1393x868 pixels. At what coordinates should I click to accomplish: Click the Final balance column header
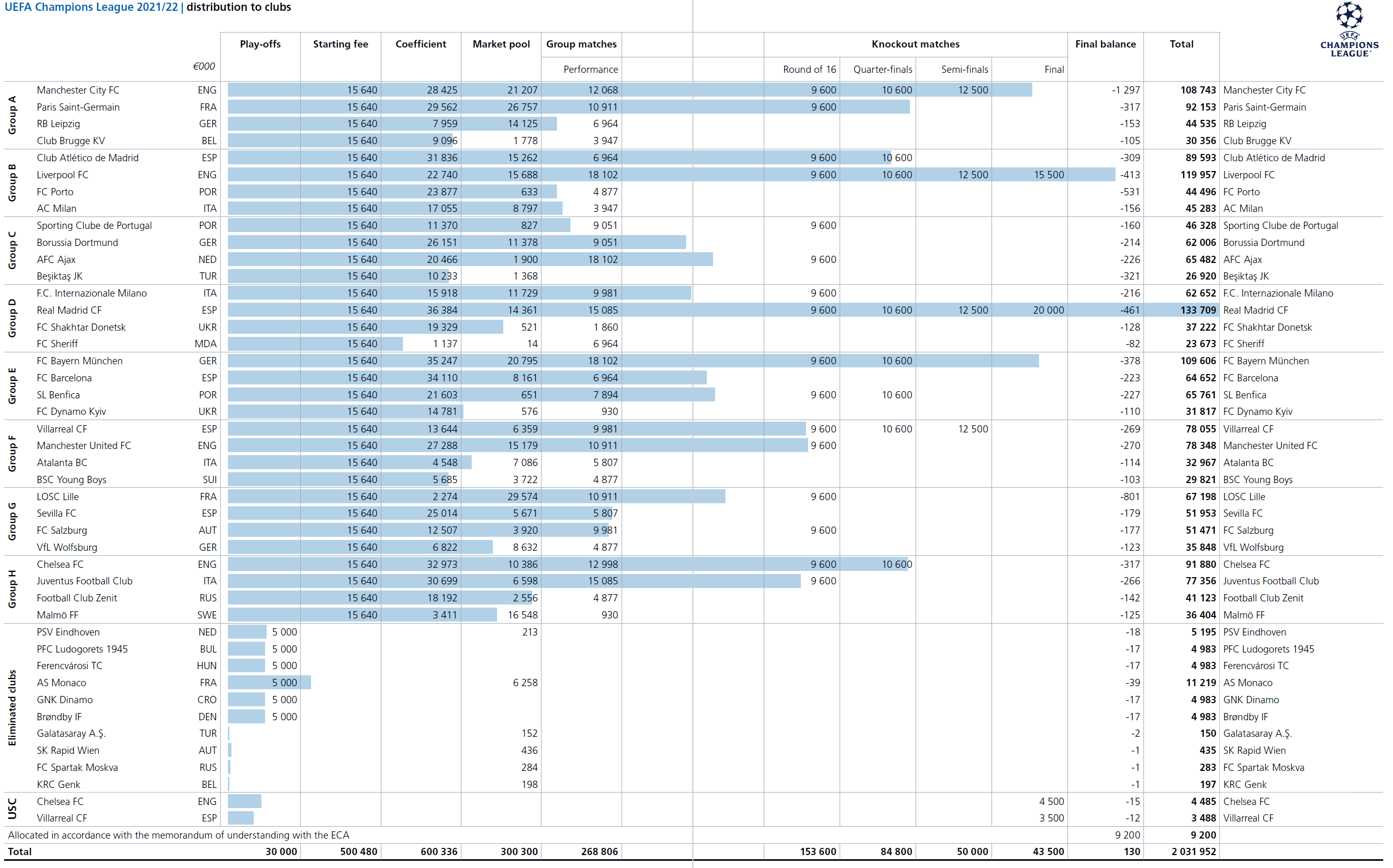coord(1105,44)
